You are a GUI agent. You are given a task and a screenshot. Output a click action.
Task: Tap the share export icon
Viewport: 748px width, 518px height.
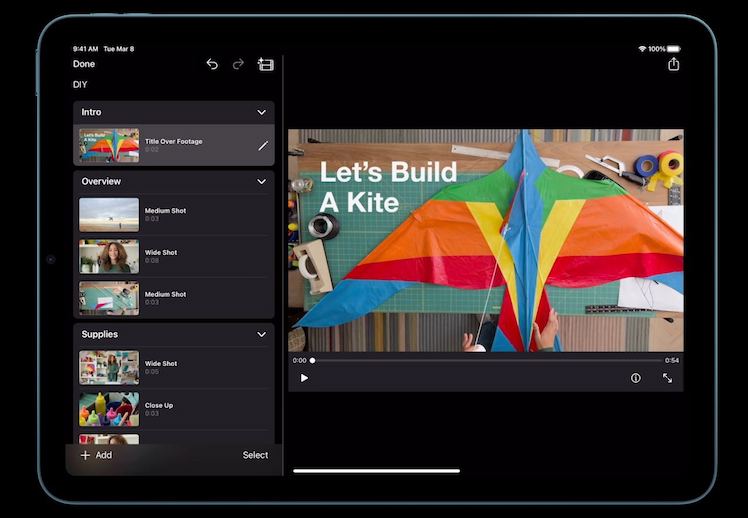(x=673, y=64)
